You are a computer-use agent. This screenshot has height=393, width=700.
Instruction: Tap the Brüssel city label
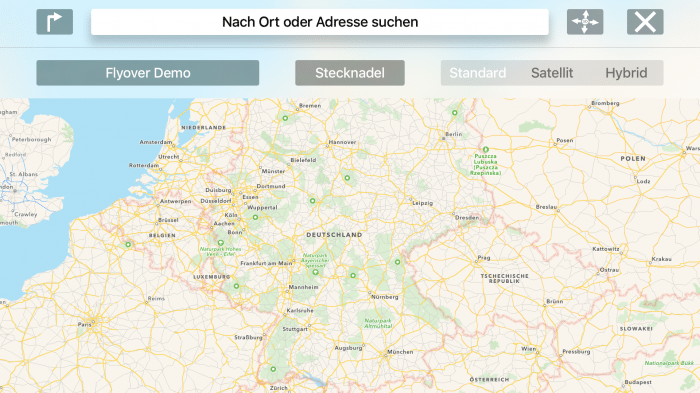pos(168,220)
